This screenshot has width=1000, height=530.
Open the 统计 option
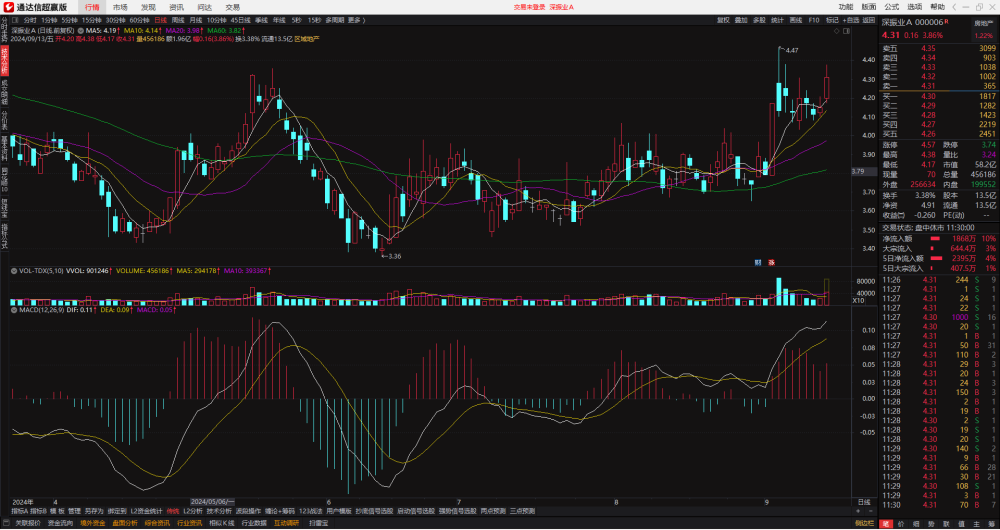[x=777, y=20]
